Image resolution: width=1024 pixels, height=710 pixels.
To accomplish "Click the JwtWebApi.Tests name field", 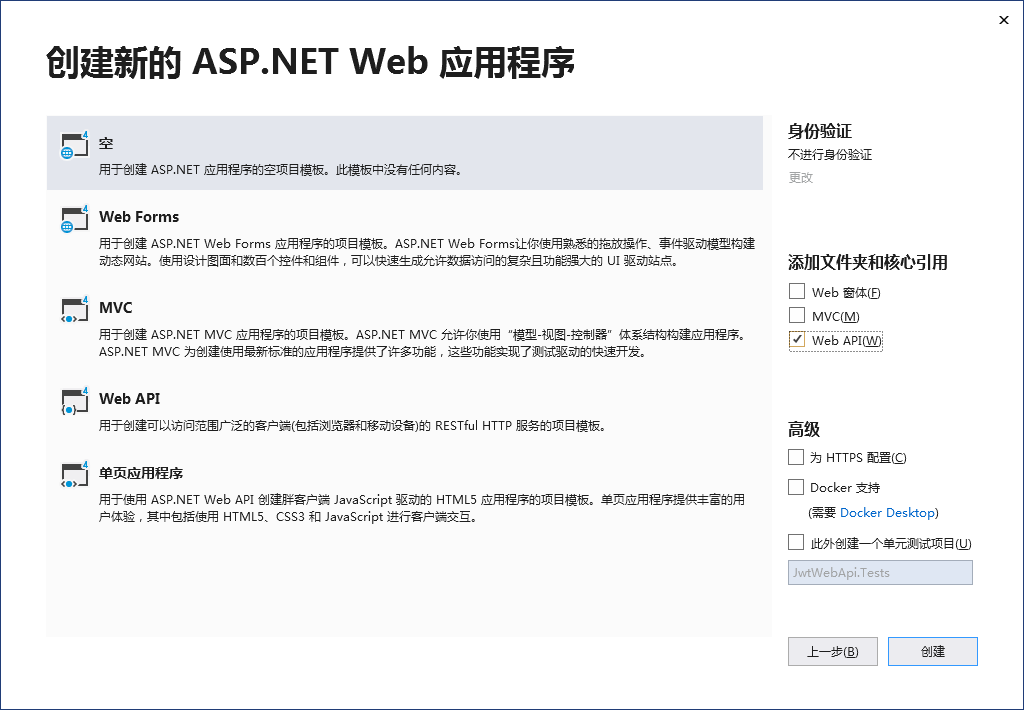I will [880, 573].
